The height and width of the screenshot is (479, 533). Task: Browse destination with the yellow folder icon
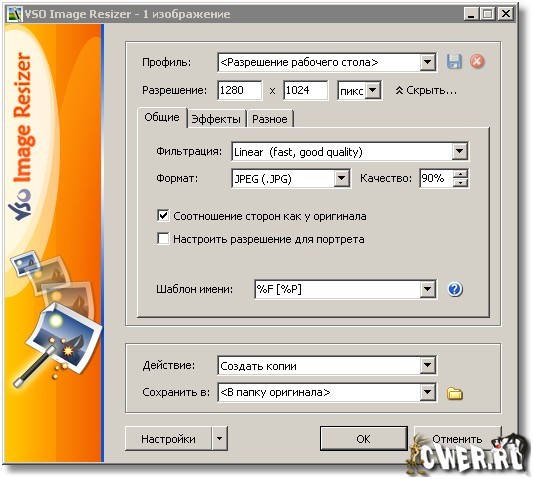point(454,393)
